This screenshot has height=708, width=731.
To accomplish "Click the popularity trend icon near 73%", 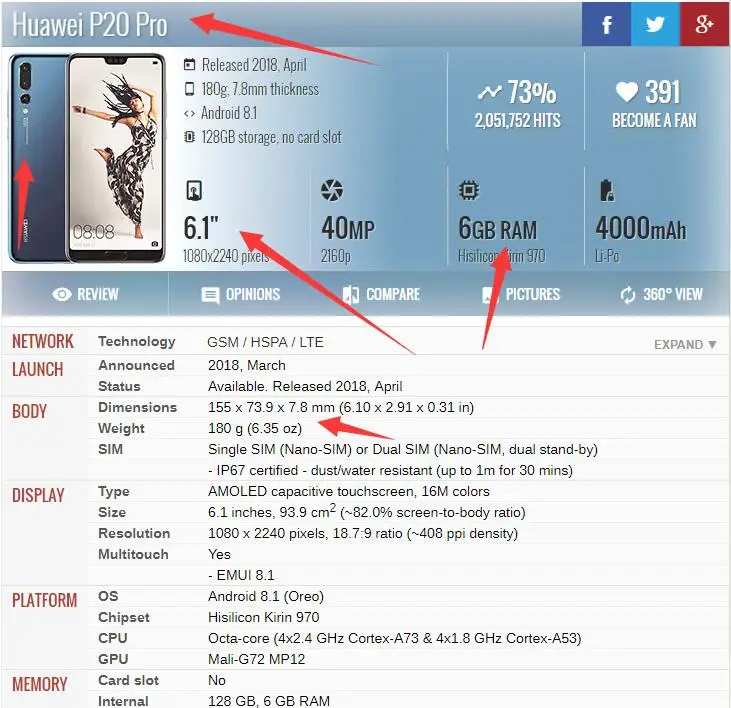I will [x=490, y=92].
